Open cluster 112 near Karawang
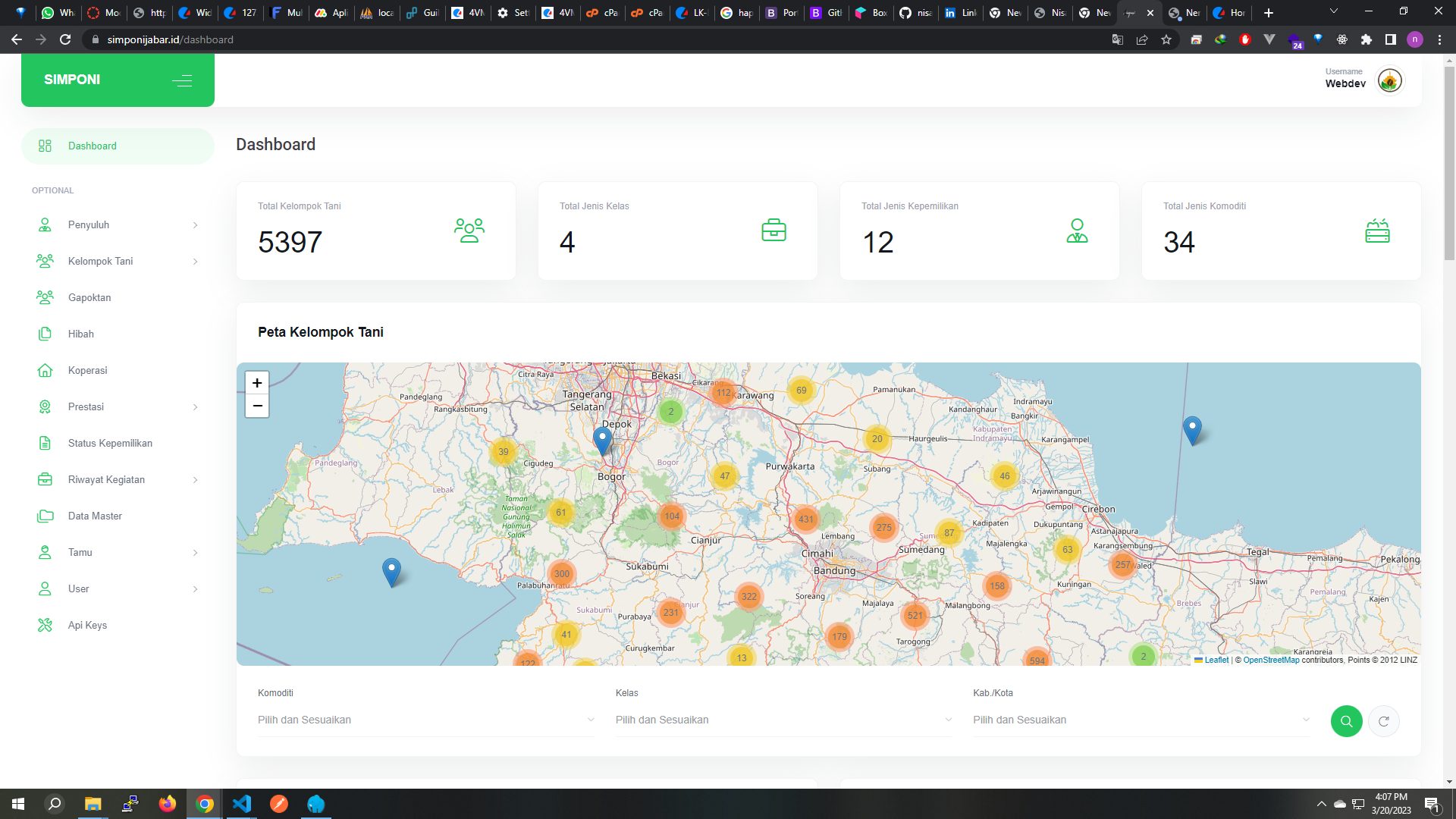The height and width of the screenshot is (819, 1456). [x=723, y=393]
